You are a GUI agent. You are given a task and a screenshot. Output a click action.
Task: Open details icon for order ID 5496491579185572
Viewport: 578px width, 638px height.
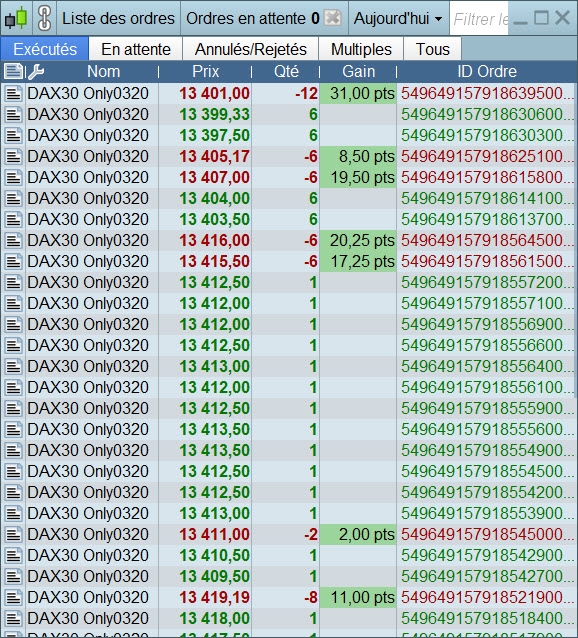[x=13, y=282]
